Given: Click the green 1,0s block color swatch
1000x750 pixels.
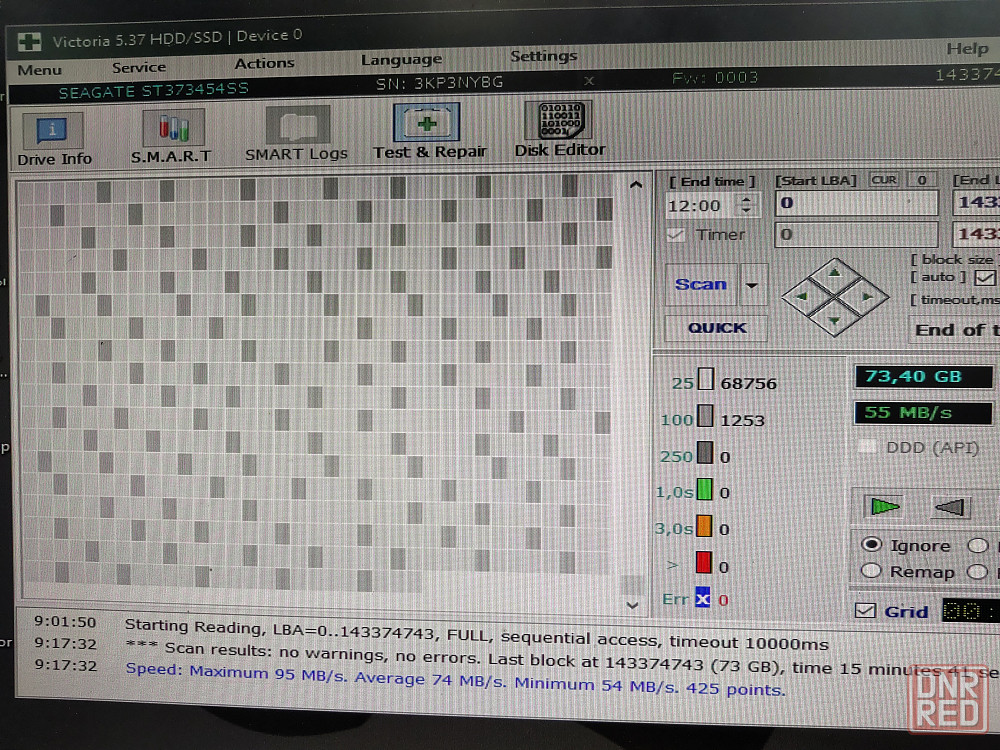Looking at the screenshot, I should coord(704,490).
